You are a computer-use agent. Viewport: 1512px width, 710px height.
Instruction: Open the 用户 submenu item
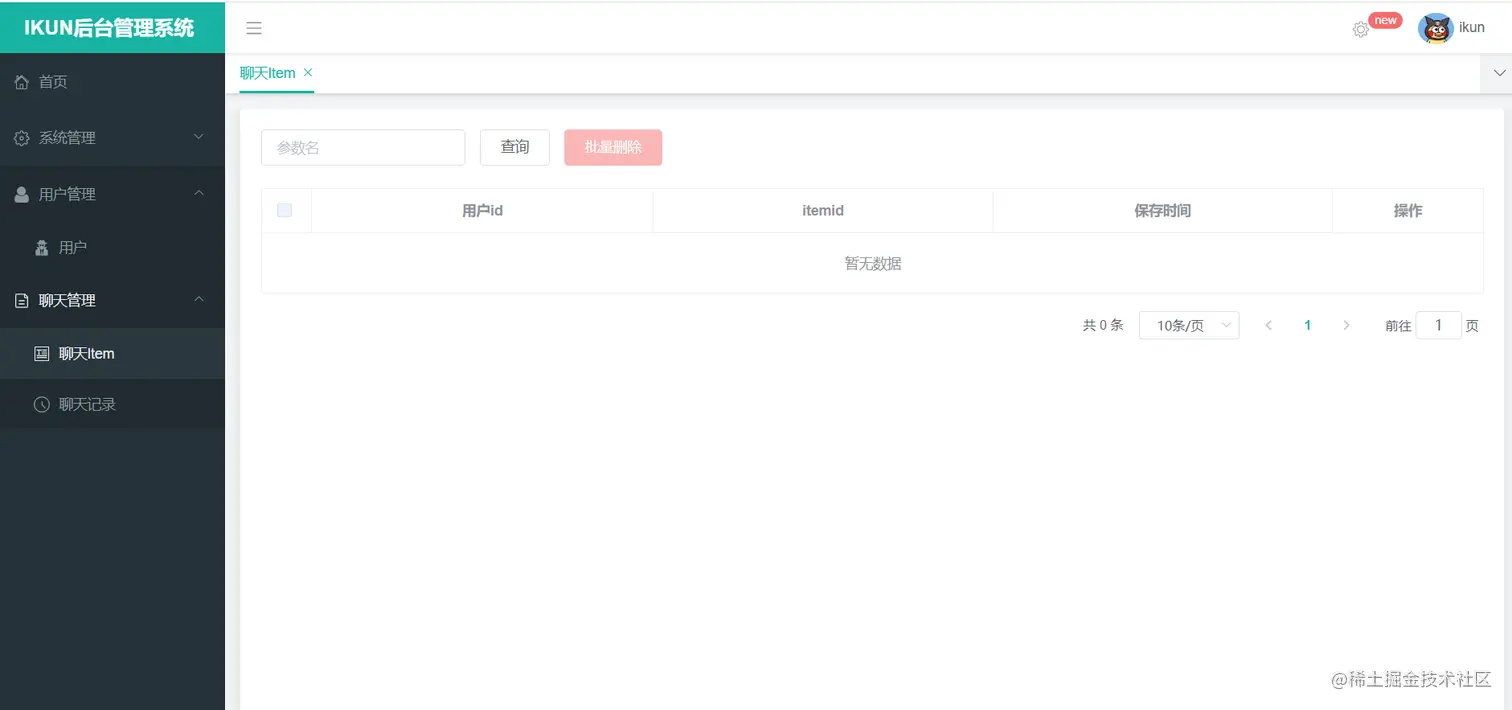112,247
